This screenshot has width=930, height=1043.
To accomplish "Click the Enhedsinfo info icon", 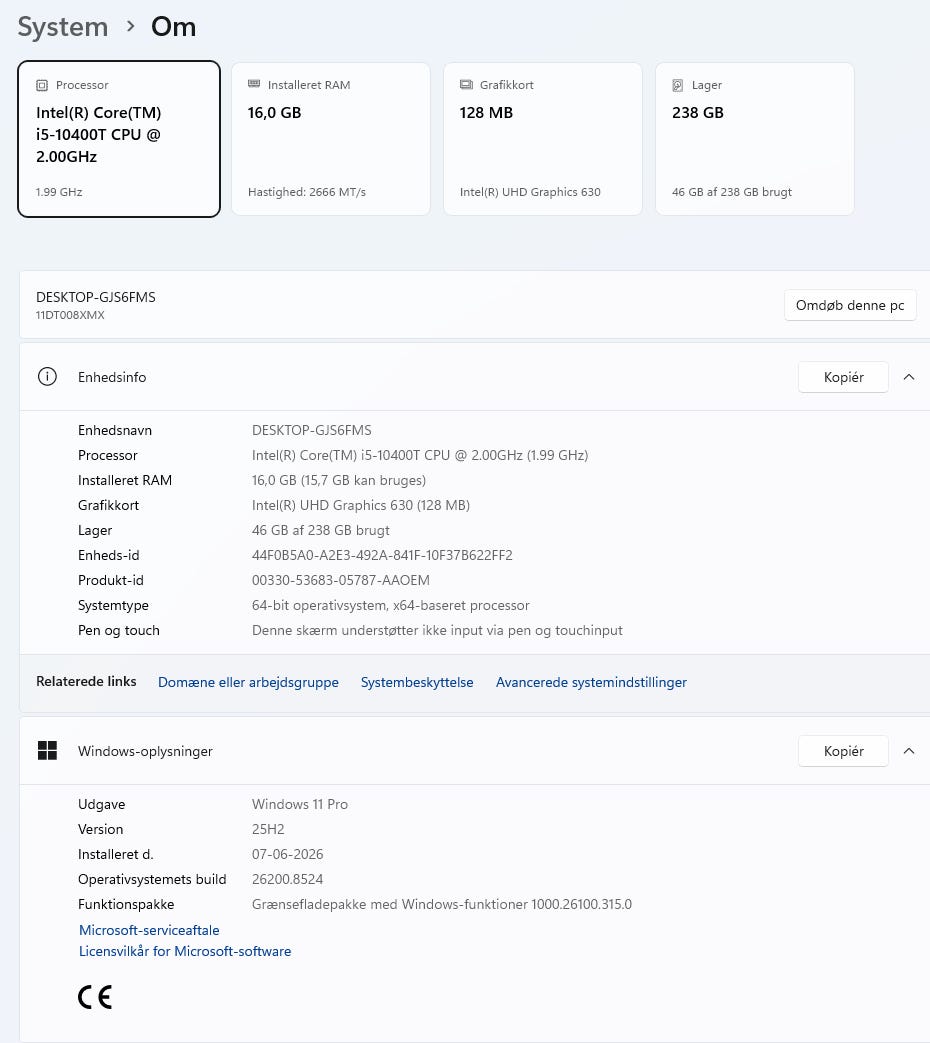I will coord(47,376).
